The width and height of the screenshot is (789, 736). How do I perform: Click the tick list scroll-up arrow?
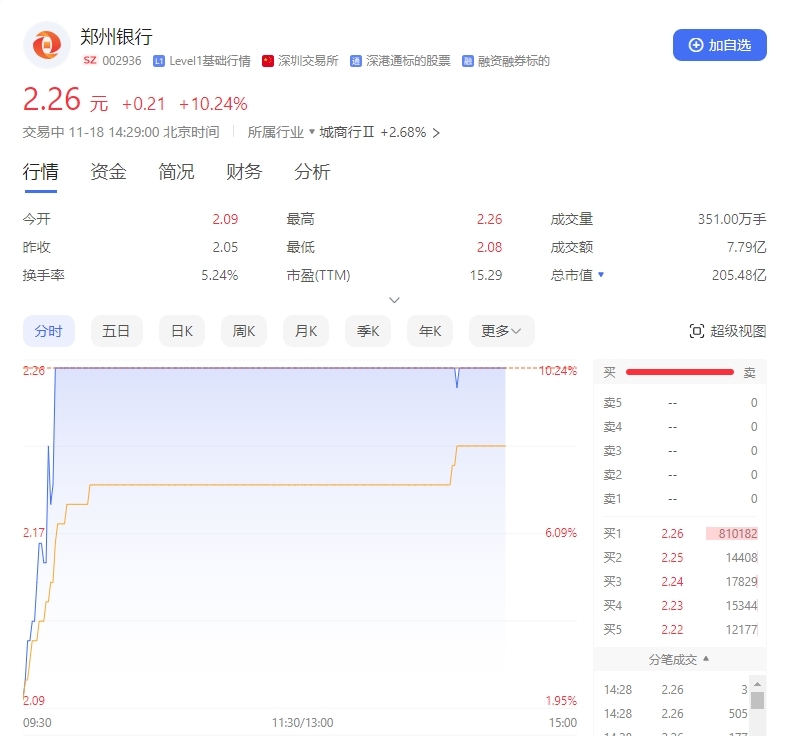pyautogui.click(x=757, y=684)
